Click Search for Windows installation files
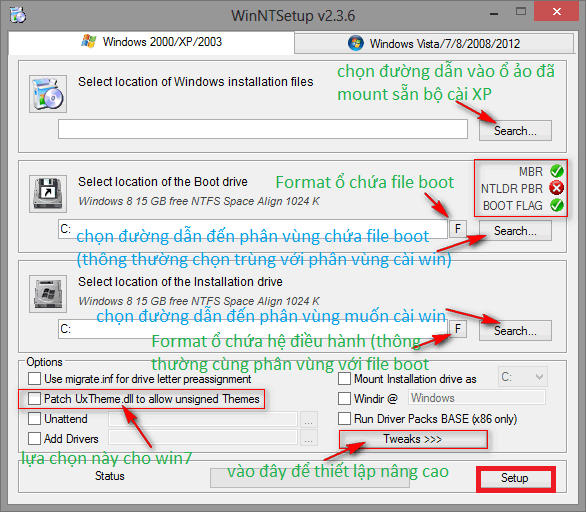This screenshot has height=512, width=586. (x=515, y=130)
